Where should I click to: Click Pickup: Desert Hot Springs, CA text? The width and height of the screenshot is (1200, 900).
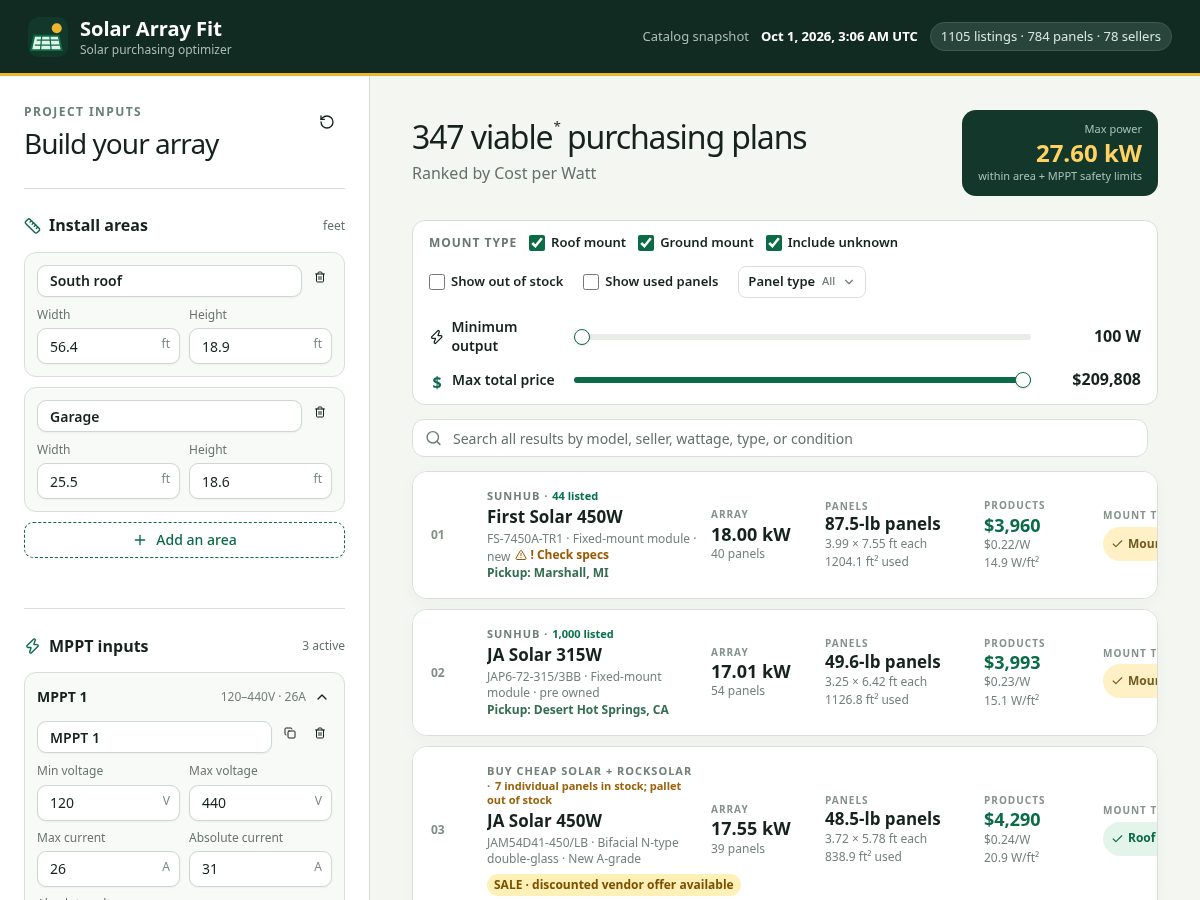[578, 710]
